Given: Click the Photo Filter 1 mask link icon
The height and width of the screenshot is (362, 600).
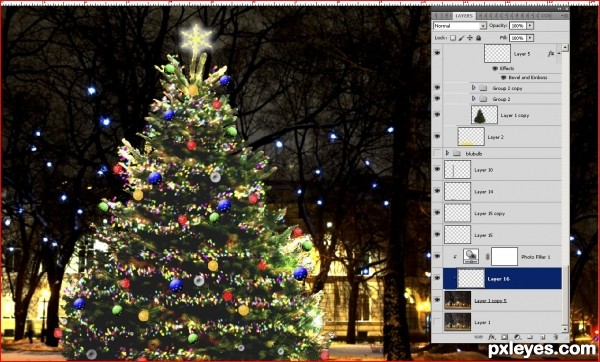Looking at the screenshot, I should 487,257.
